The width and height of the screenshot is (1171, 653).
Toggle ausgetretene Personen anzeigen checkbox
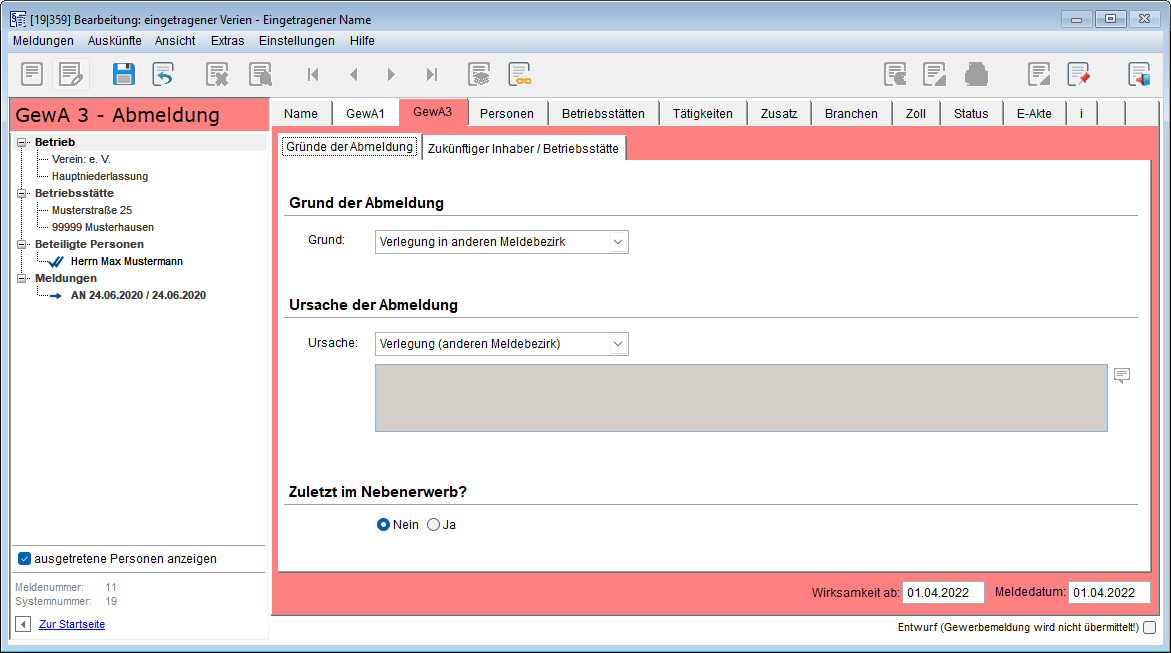24,559
